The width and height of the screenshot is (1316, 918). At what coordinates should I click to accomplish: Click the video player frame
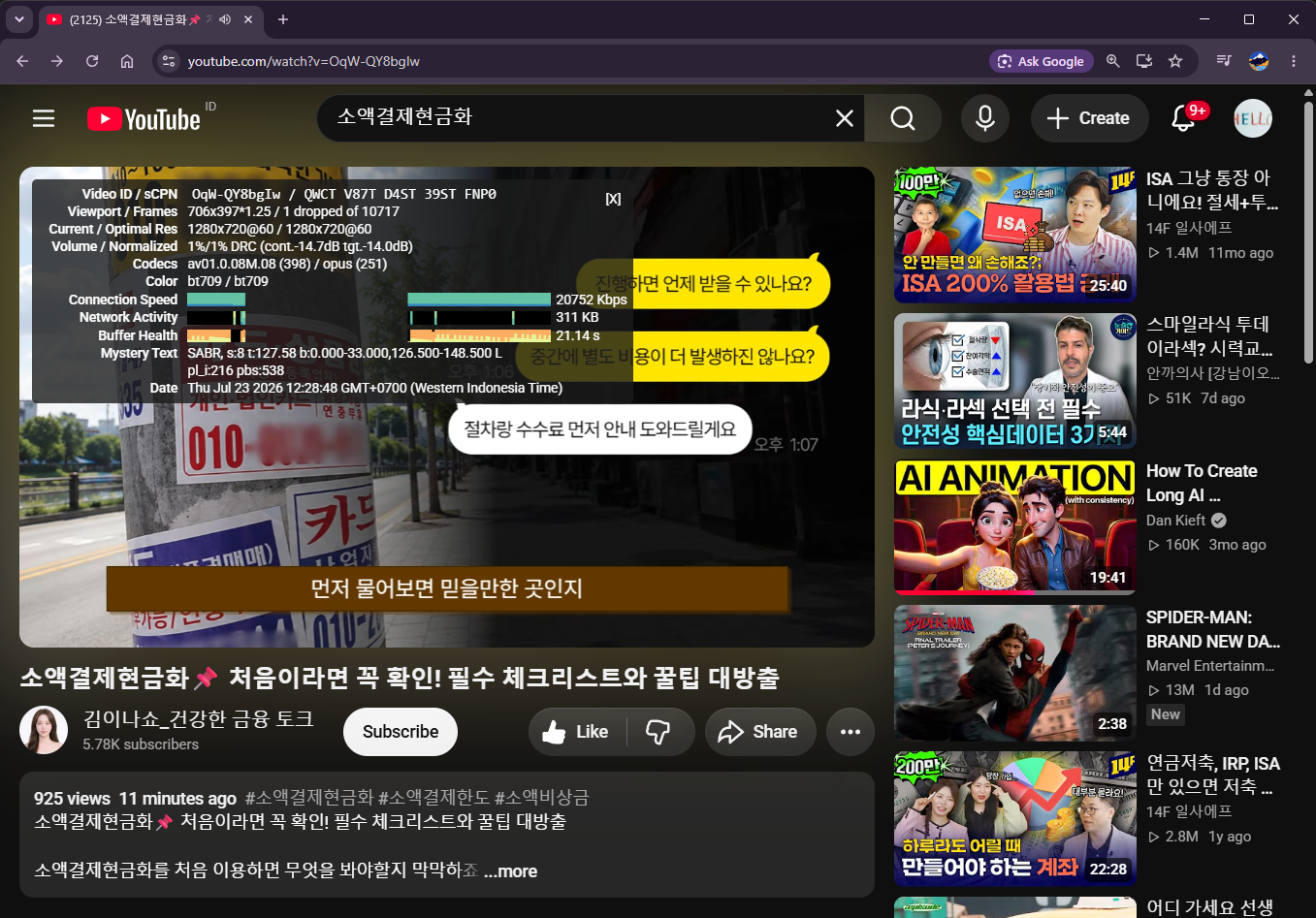coord(447,407)
